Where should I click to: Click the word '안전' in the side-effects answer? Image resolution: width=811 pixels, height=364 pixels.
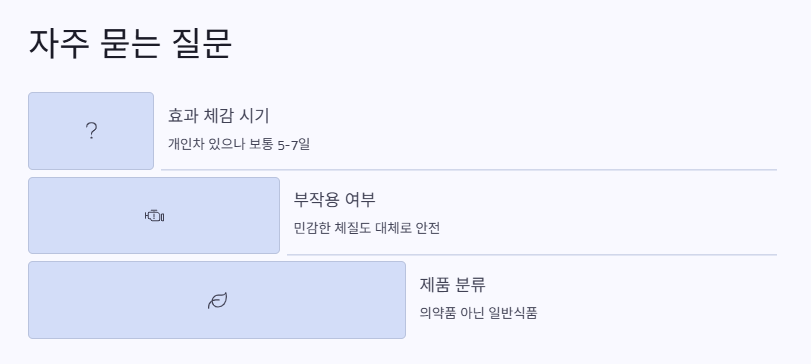click(x=428, y=228)
